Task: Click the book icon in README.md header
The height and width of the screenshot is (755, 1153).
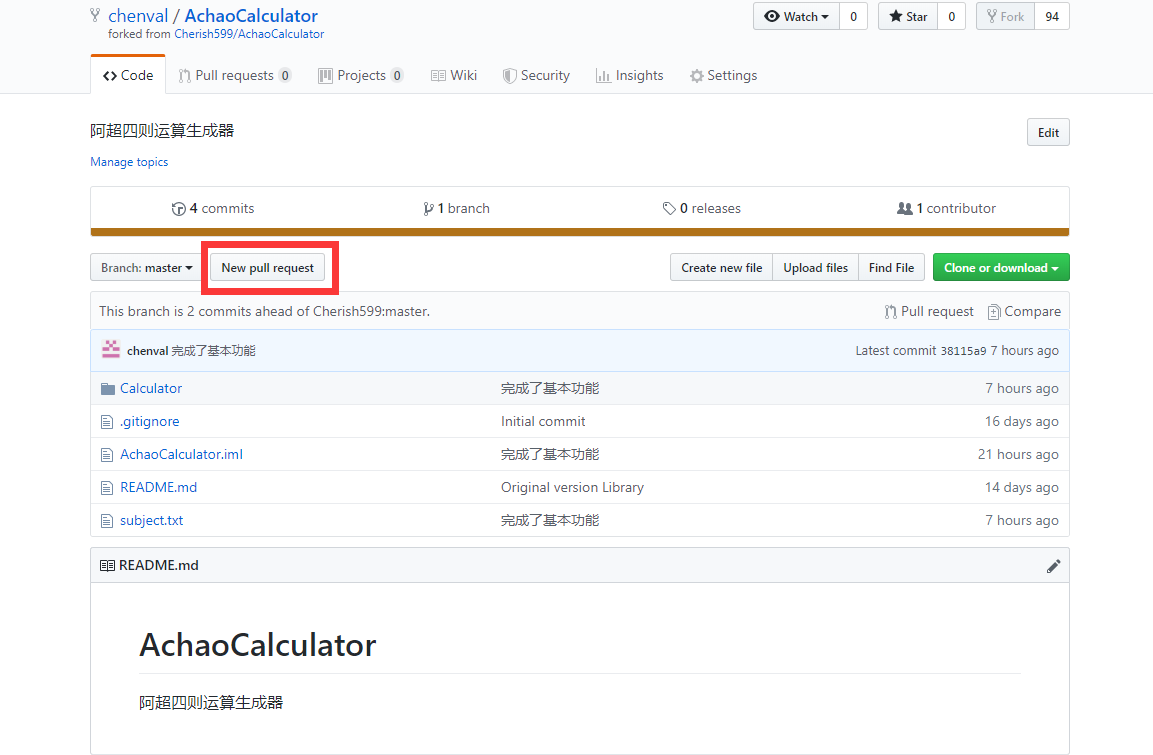Action: (107, 565)
